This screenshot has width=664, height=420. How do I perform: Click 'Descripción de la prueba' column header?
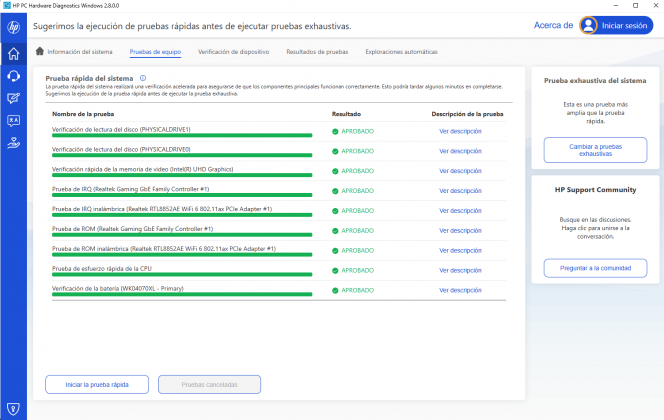pos(468,114)
